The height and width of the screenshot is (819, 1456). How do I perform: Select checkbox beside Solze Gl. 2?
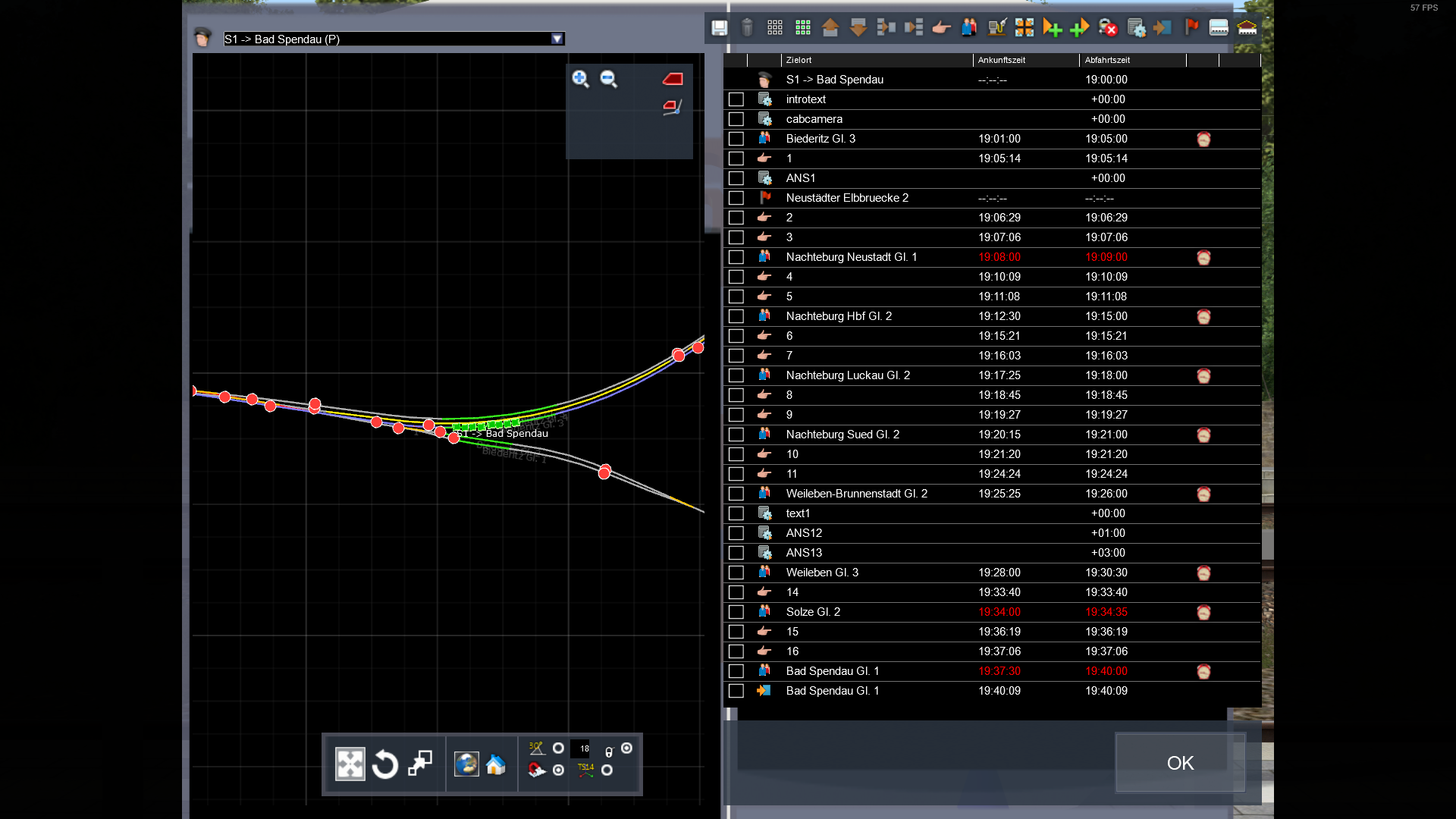pos(736,612)
